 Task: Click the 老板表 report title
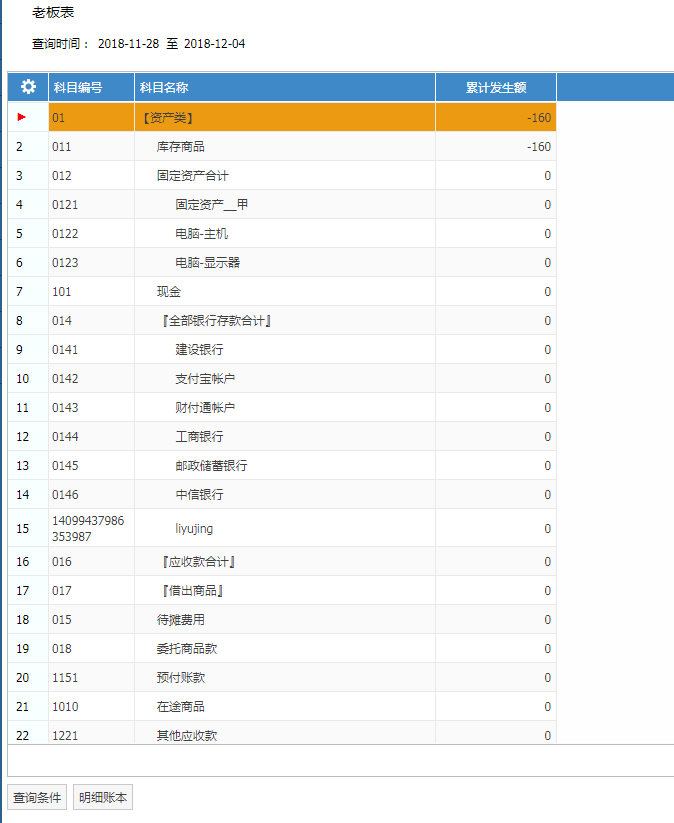pos(53,12)
